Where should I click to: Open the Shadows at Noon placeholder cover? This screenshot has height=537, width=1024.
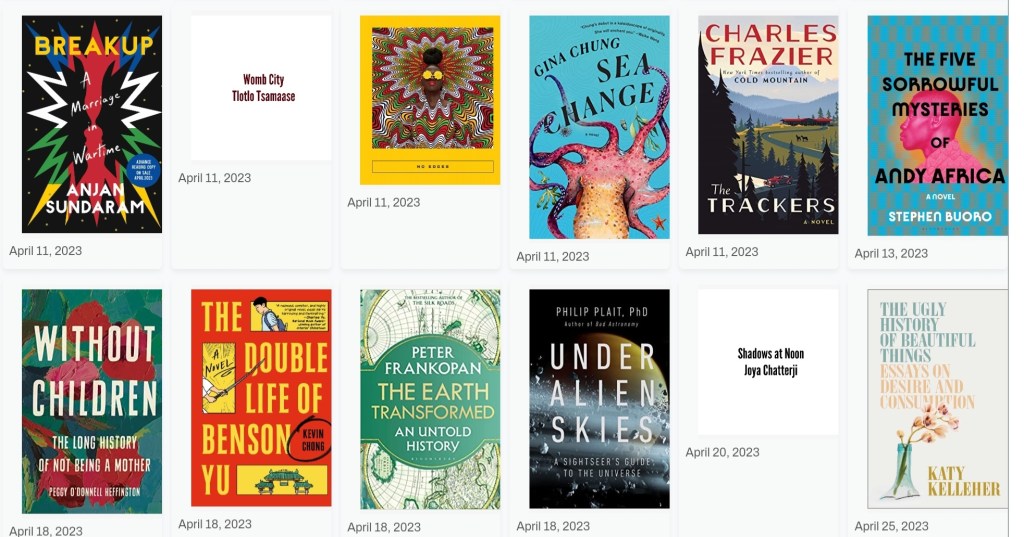768,361
